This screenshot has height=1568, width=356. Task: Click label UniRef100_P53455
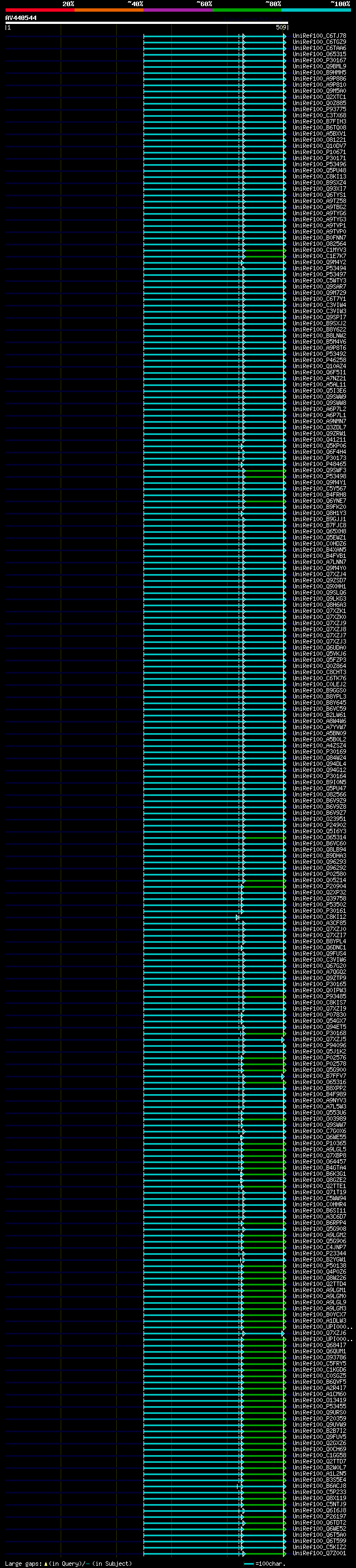(x=319, y=1406)
